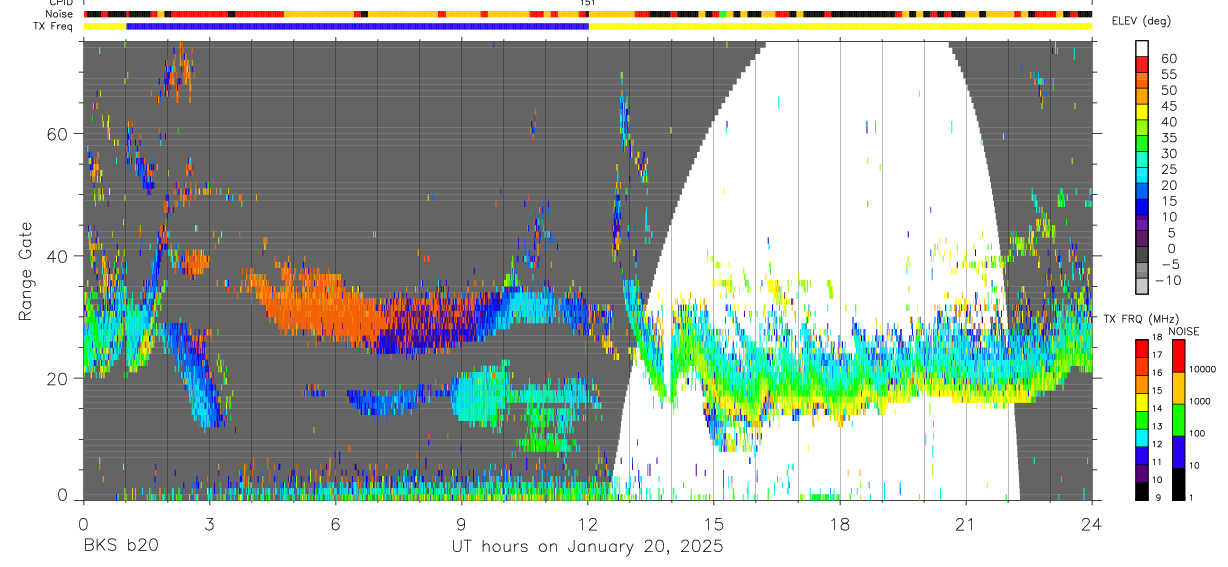
Task: Click the '10000' label on NOISE colorbar
Action: tap(1205, 370)
